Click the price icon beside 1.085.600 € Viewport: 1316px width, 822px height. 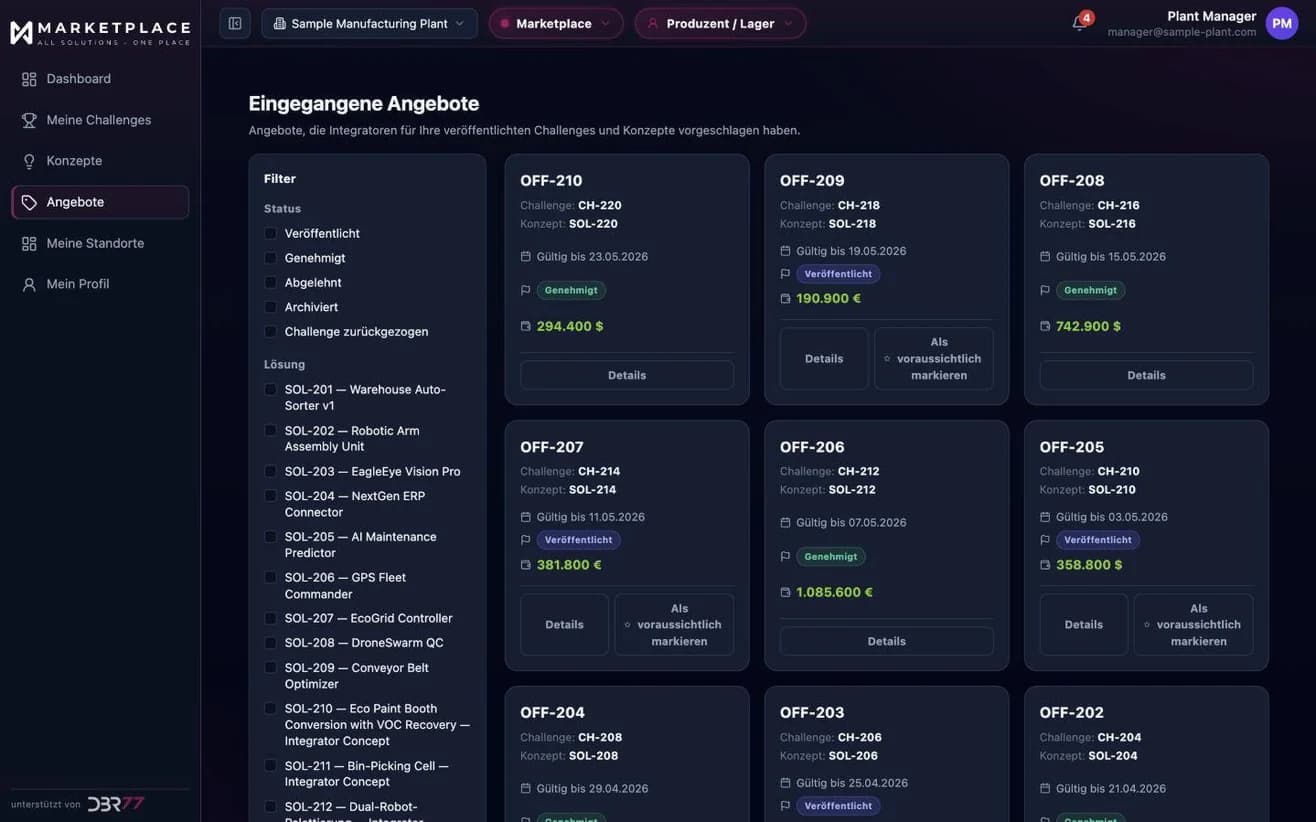click(786, 592)
